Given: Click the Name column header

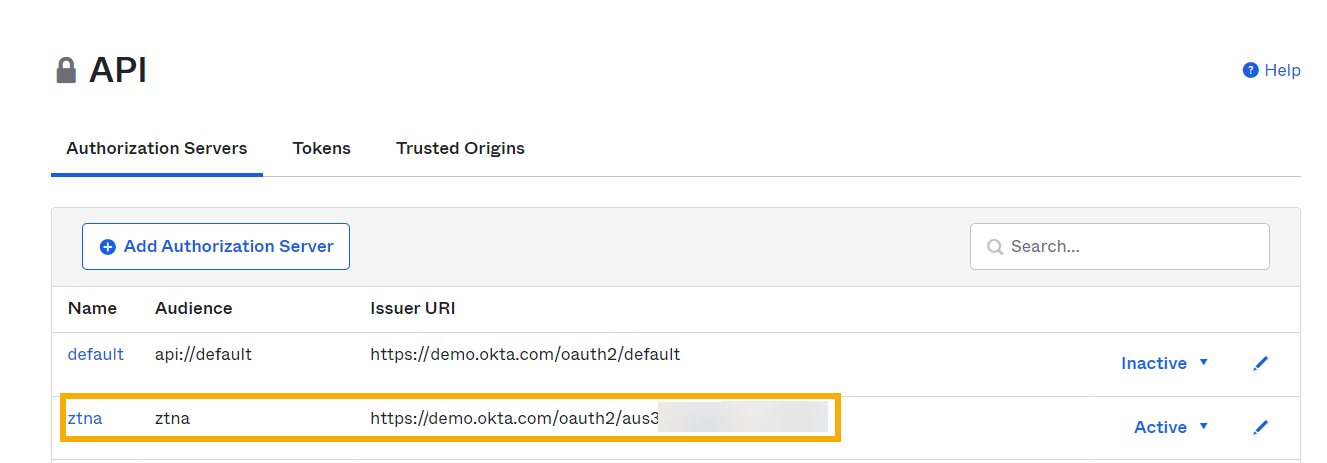Looking at the screenshot, I should click(x=92, y=308).
